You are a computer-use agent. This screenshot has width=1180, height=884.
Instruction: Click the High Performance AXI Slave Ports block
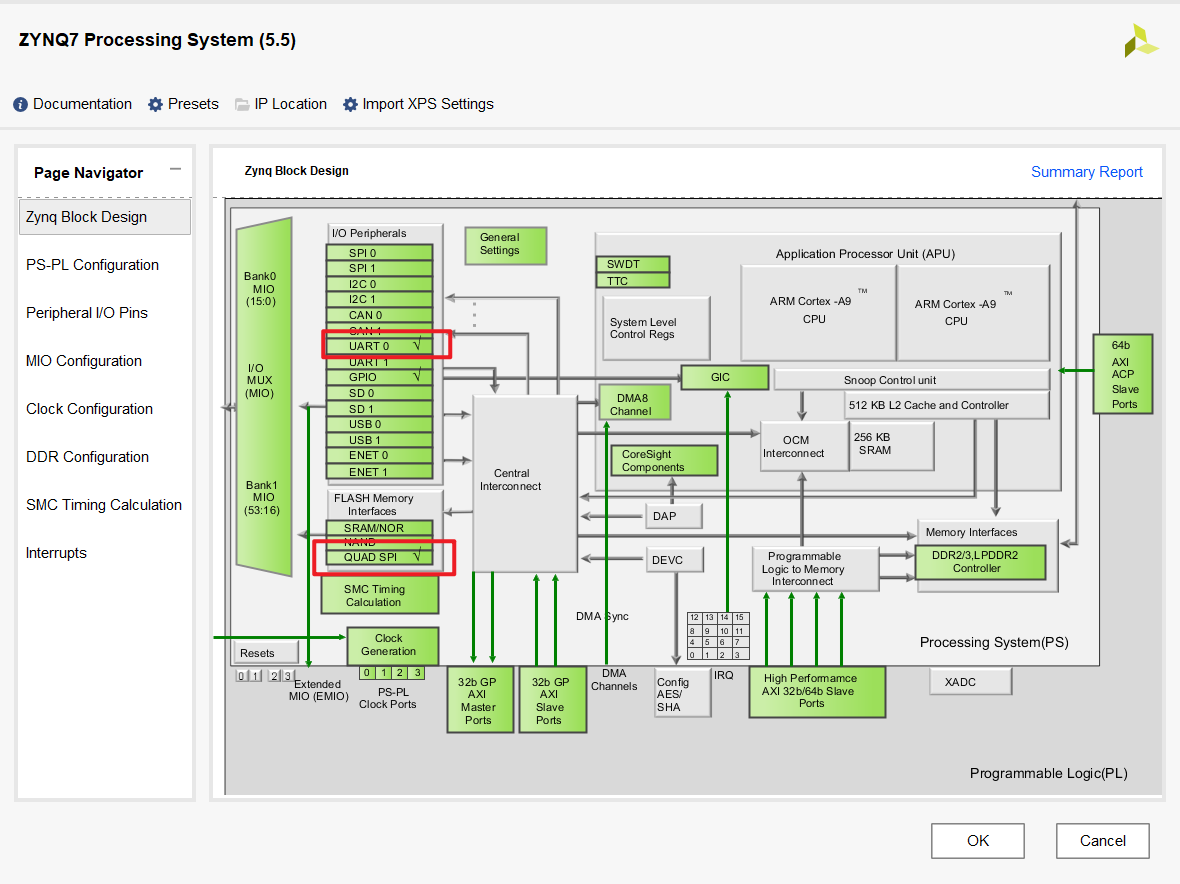(x=816, y=691)
